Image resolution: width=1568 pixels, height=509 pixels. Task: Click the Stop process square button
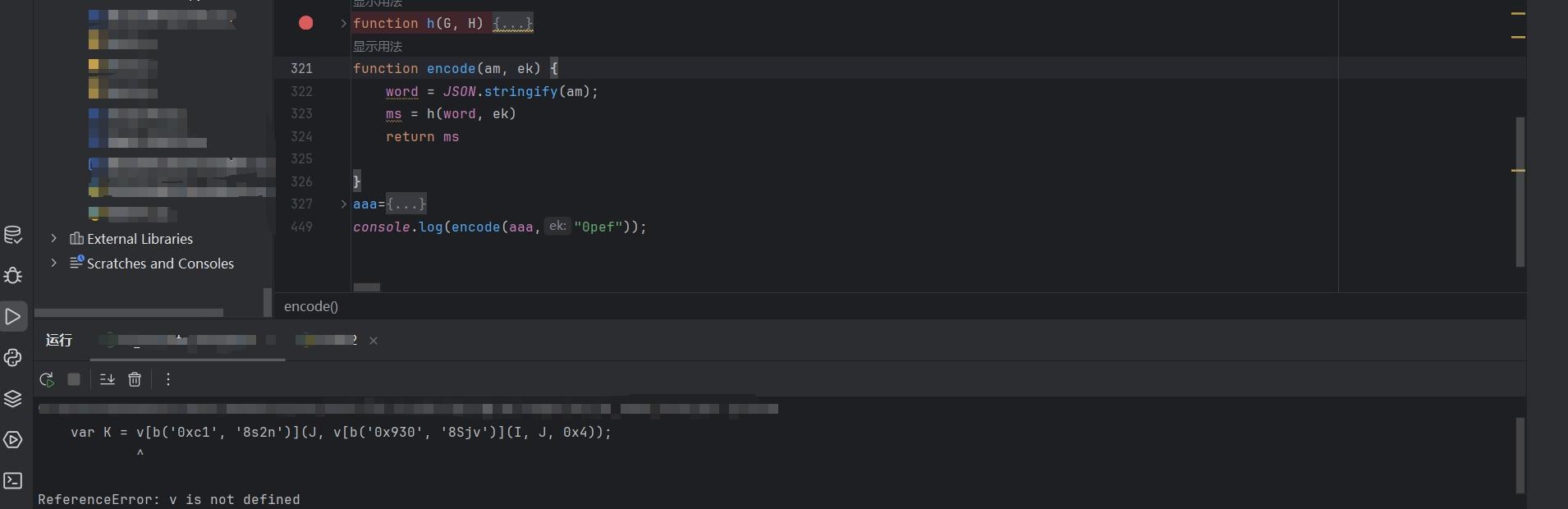tap(74, 379)
